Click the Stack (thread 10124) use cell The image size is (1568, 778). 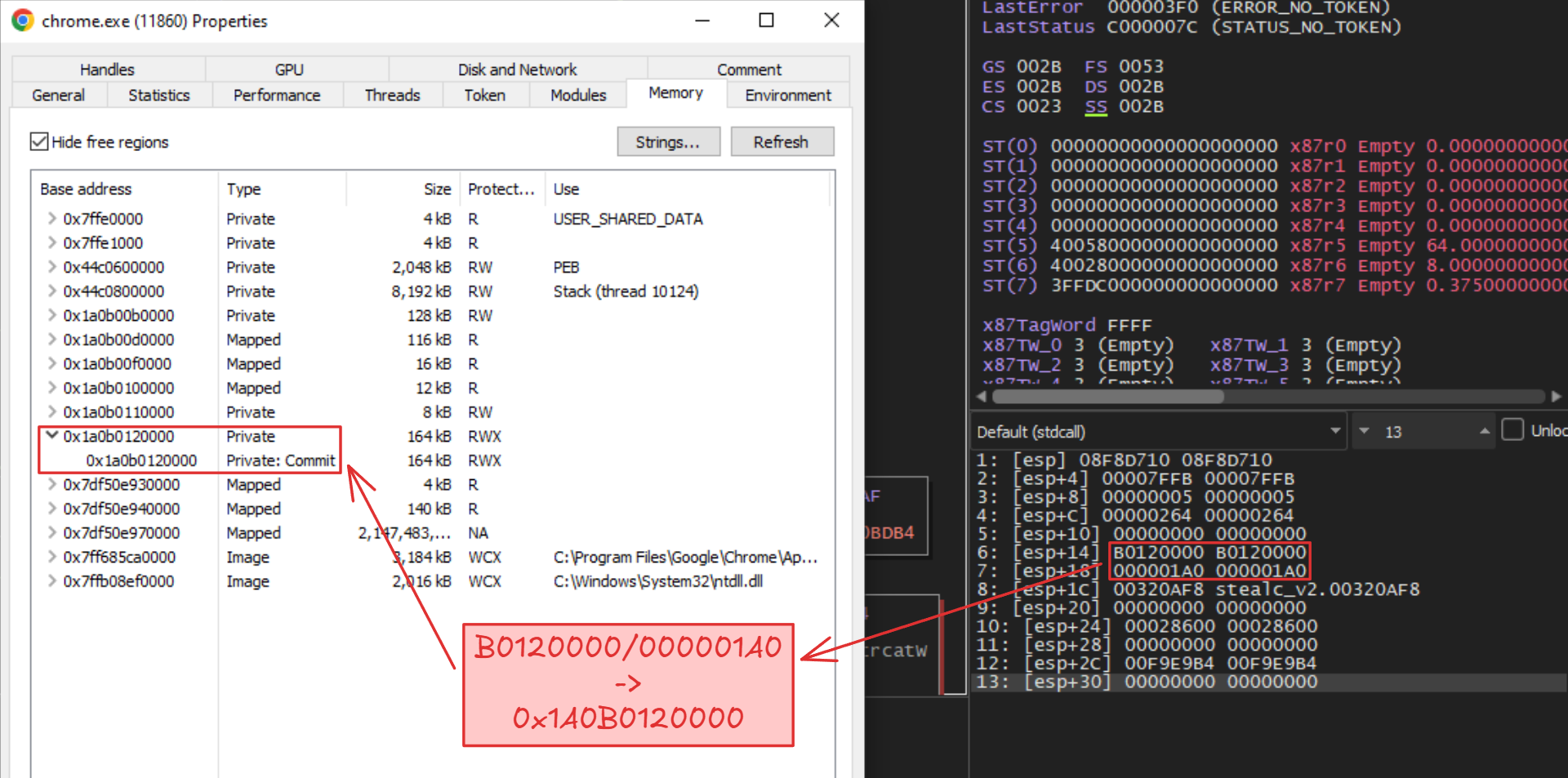tap(626, 291)
